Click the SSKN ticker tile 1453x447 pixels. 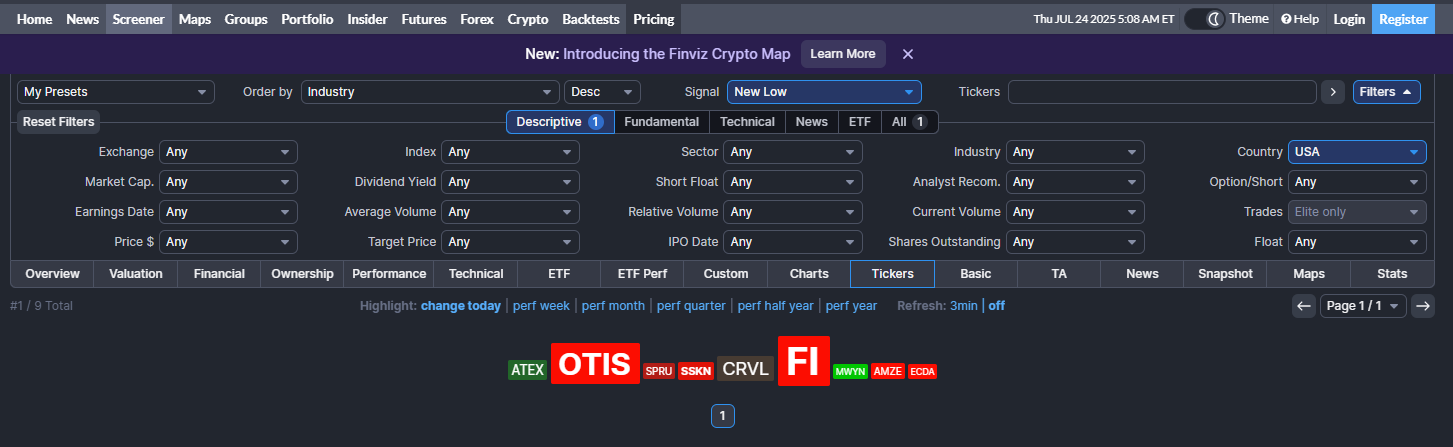click(x=696, y=371)
